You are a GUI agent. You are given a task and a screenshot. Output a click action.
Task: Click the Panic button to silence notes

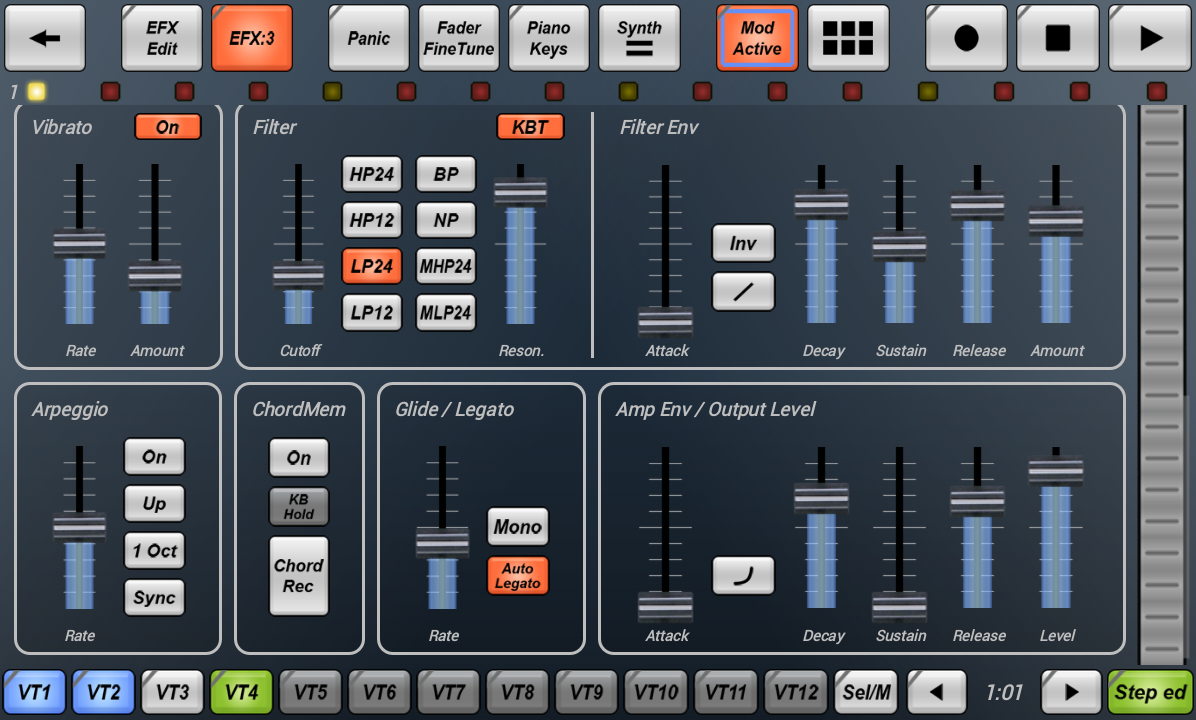(x=368, y=37)
